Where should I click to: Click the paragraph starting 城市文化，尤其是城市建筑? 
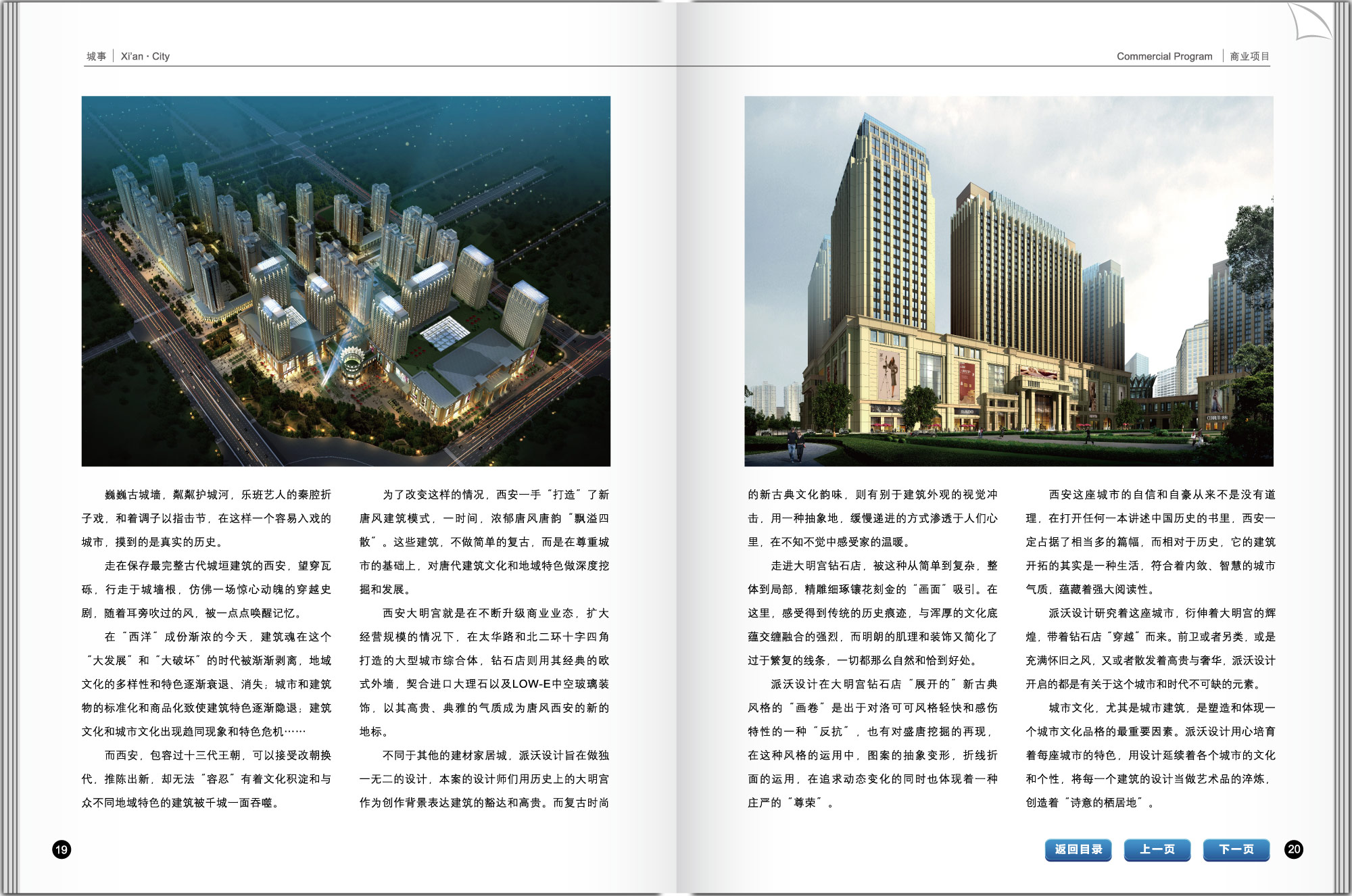tap(1151, 755)
